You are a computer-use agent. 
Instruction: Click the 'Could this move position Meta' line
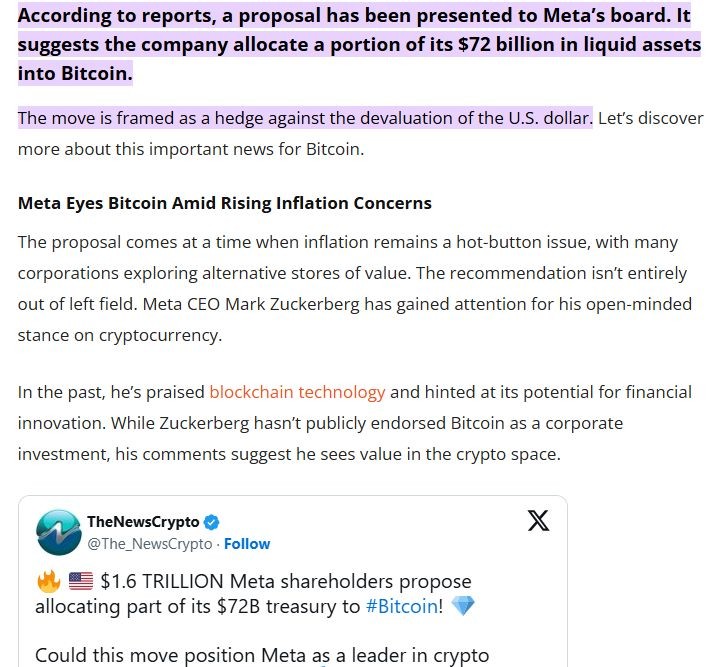[x=262, y=656]
